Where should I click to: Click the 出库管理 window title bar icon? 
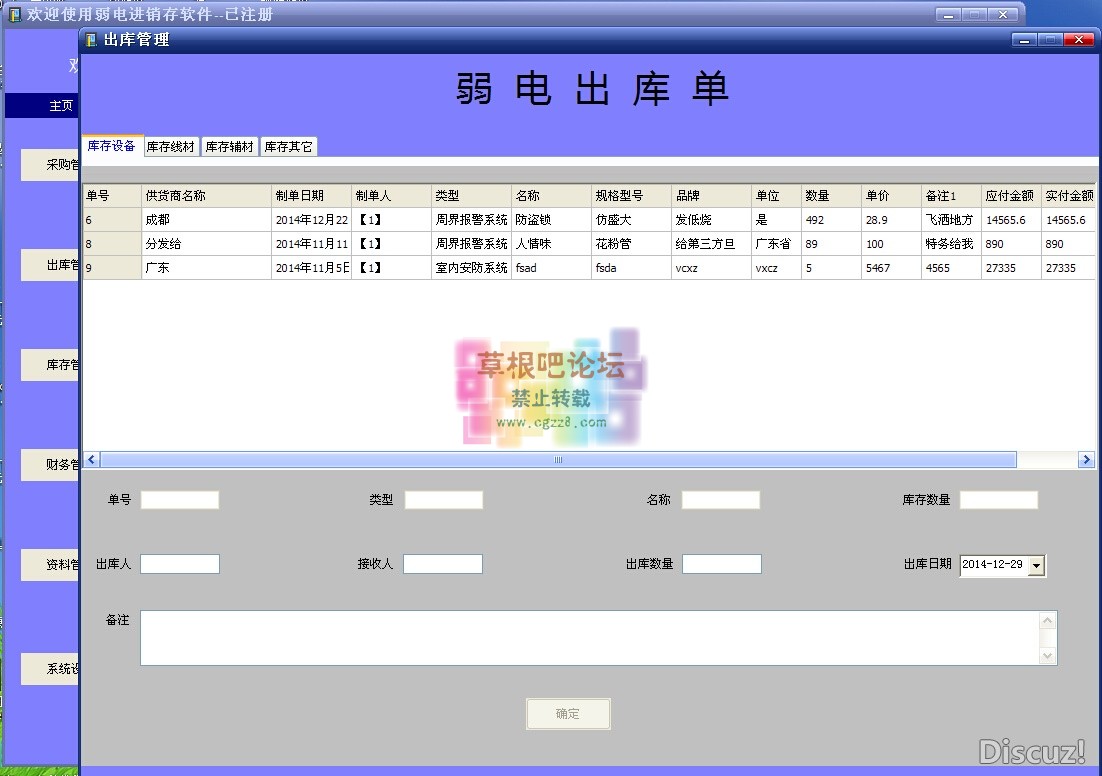pyautogui.click(x=89, y=40)
